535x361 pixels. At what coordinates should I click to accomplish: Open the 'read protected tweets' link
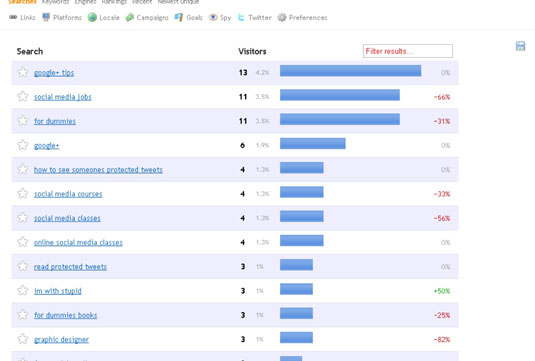pos(70,266)
